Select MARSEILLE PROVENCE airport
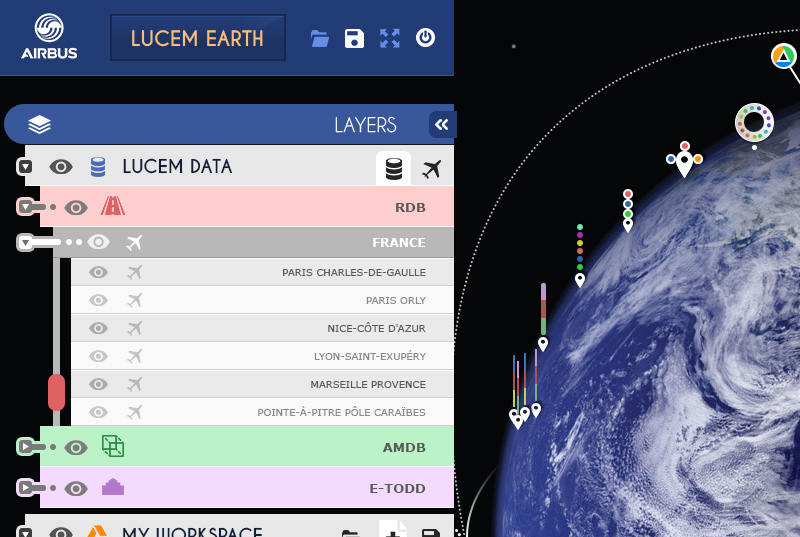This screenshot has width=800, height=537. tap(368, 385)
